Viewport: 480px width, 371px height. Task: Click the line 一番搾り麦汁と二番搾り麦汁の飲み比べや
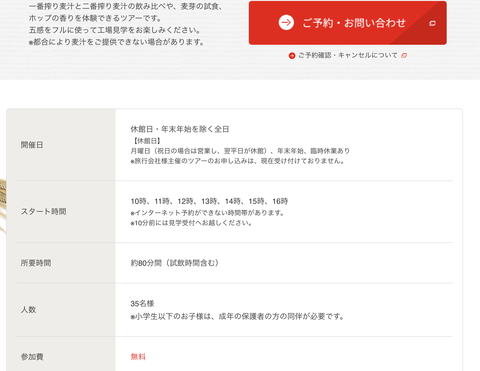tap(125, 6)
